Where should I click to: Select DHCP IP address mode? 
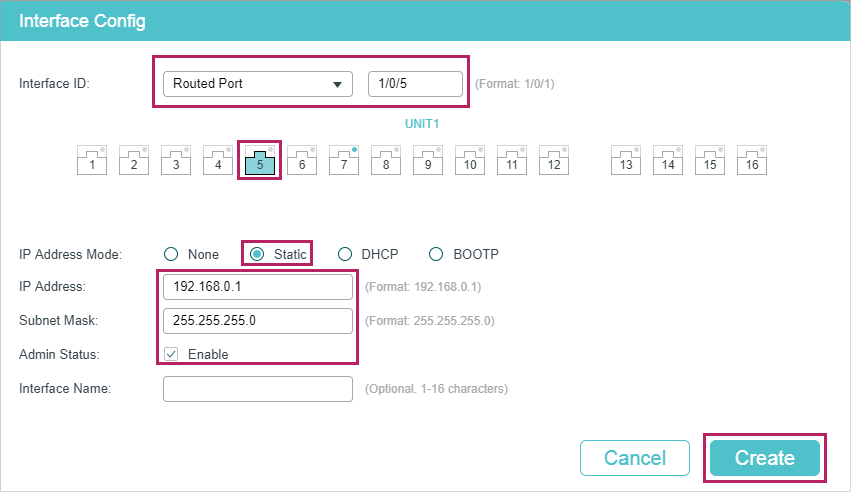tap(345, 254)
